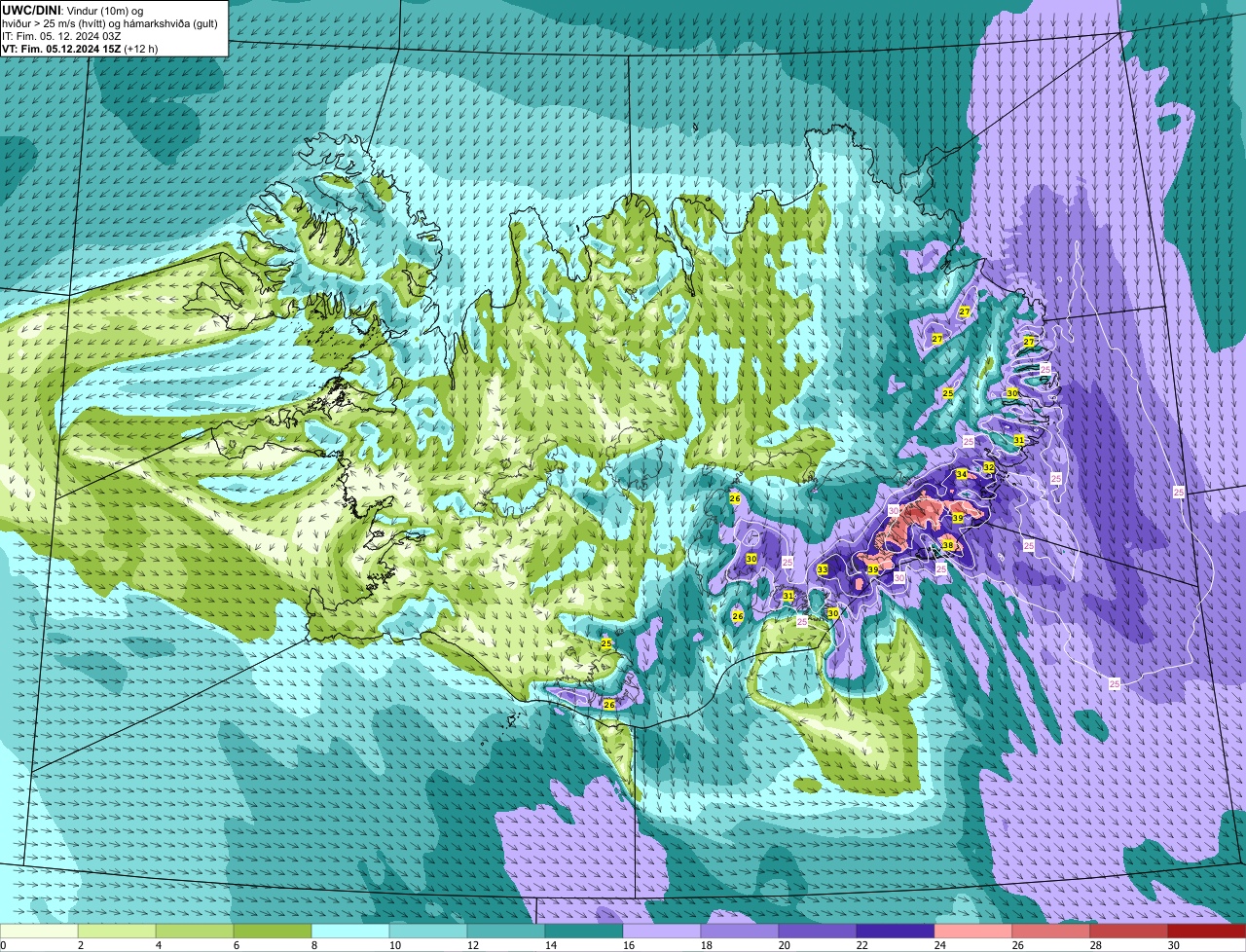The width and height of the screenshot is (1246, 952).
Task: Click the IT: Fim. 05. 12. 2024 03Z line
Action: coord(63,36)
